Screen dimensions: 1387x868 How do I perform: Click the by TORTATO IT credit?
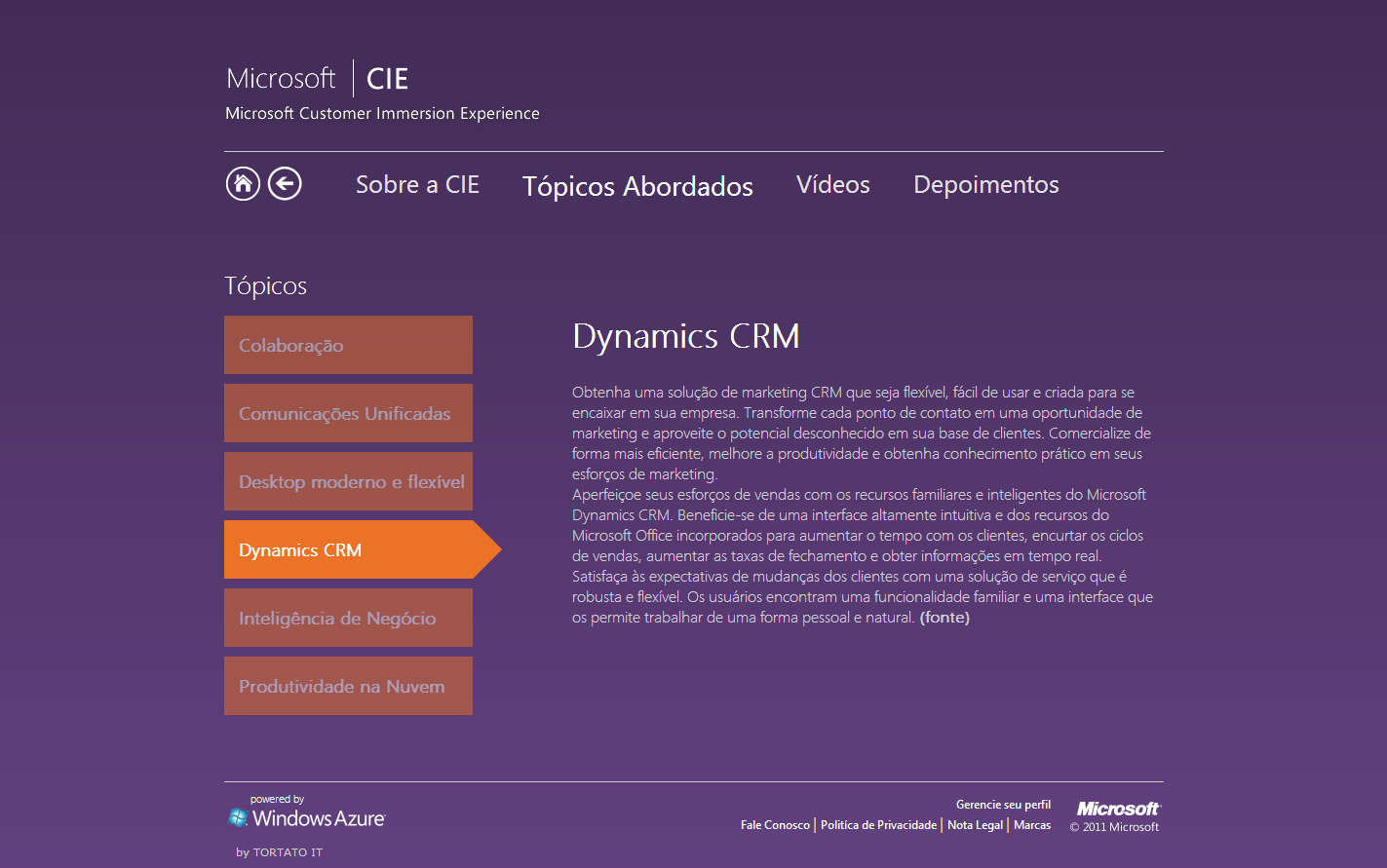tap(279, 852)
